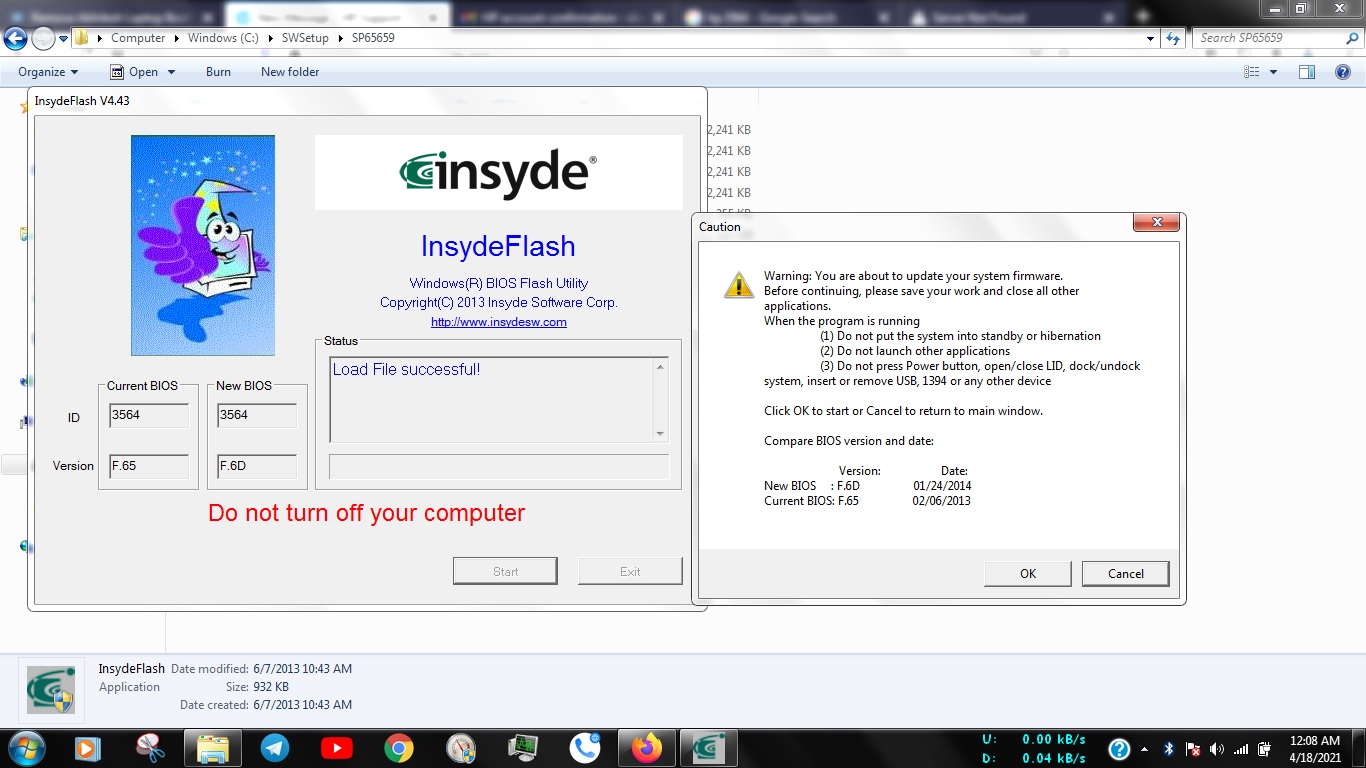Create a New folder
The image size is (1366, 768).
pyautogui.click(x=290, y=72)
